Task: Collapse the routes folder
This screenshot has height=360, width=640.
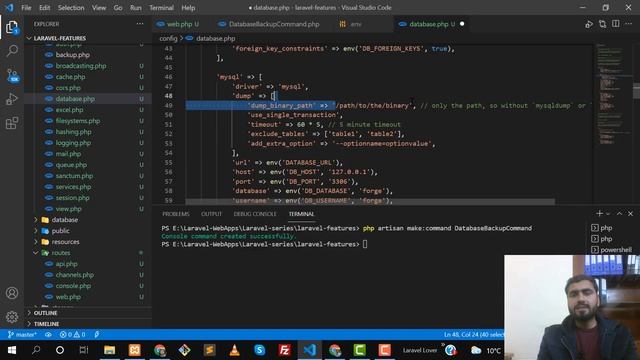Action: coord(61,253)
